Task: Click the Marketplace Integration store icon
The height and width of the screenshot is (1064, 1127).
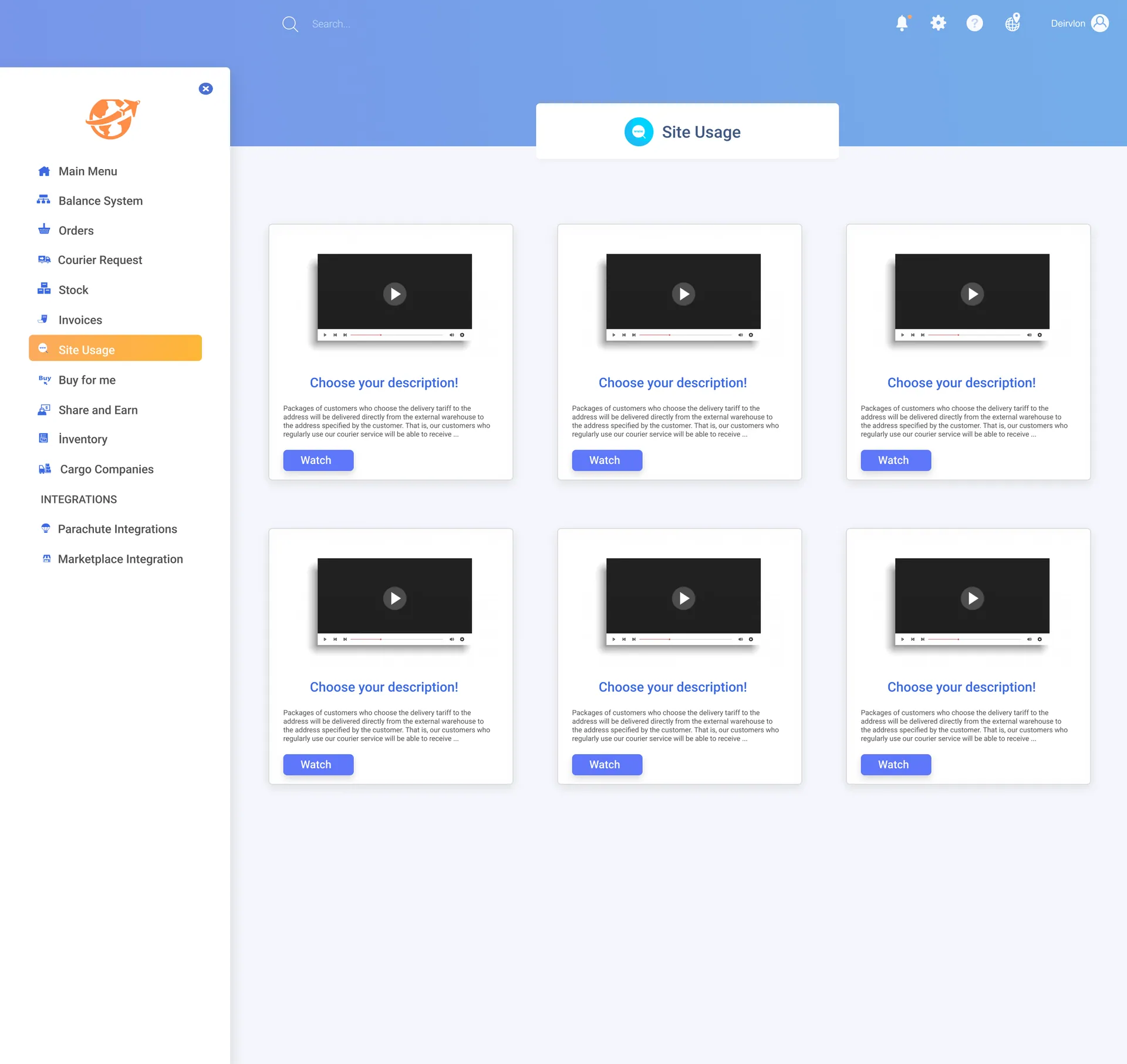Action: click(46, 559)
